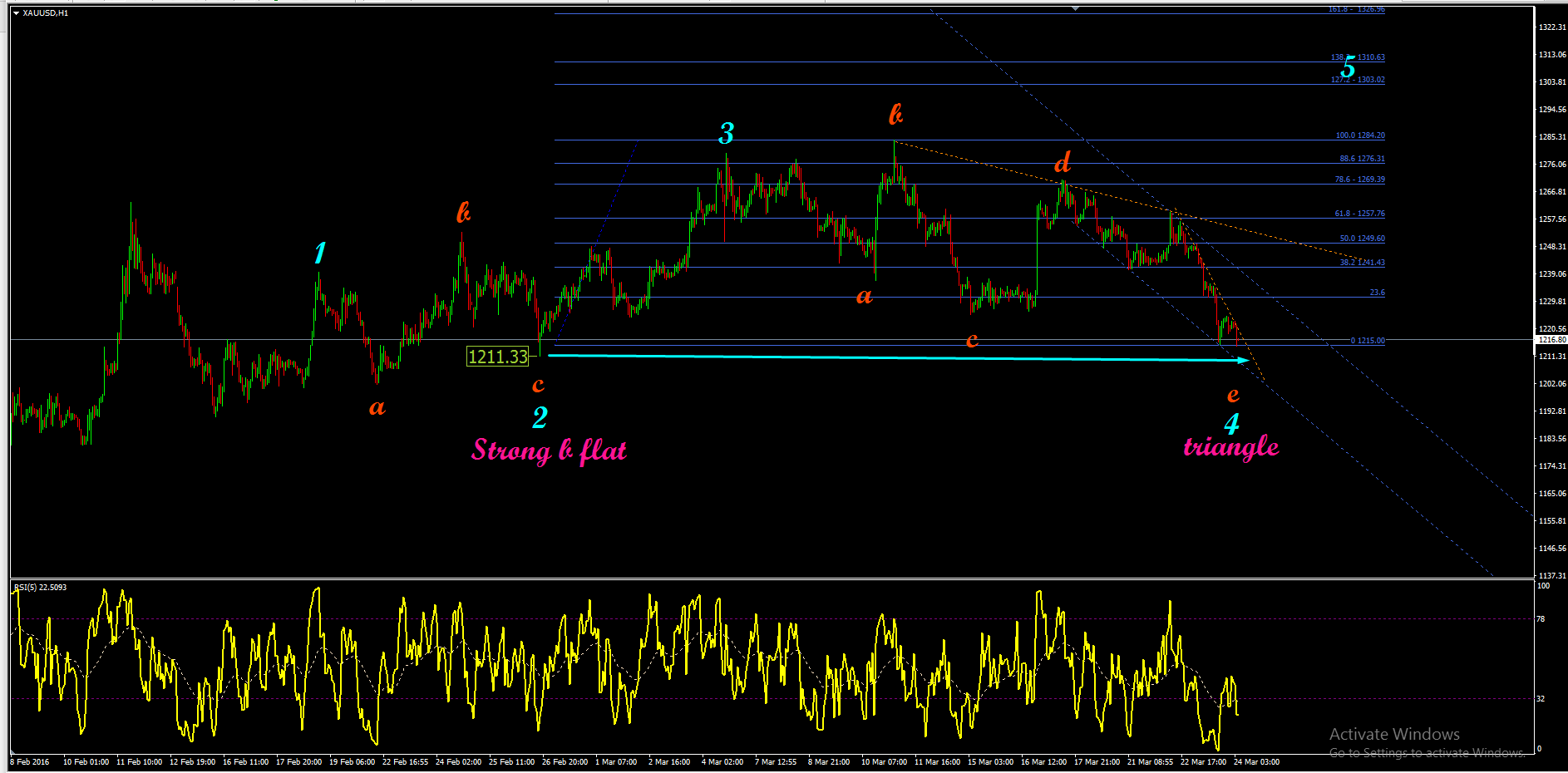
Task: Click the 1216.80 current price tag
Action: 1551,340
